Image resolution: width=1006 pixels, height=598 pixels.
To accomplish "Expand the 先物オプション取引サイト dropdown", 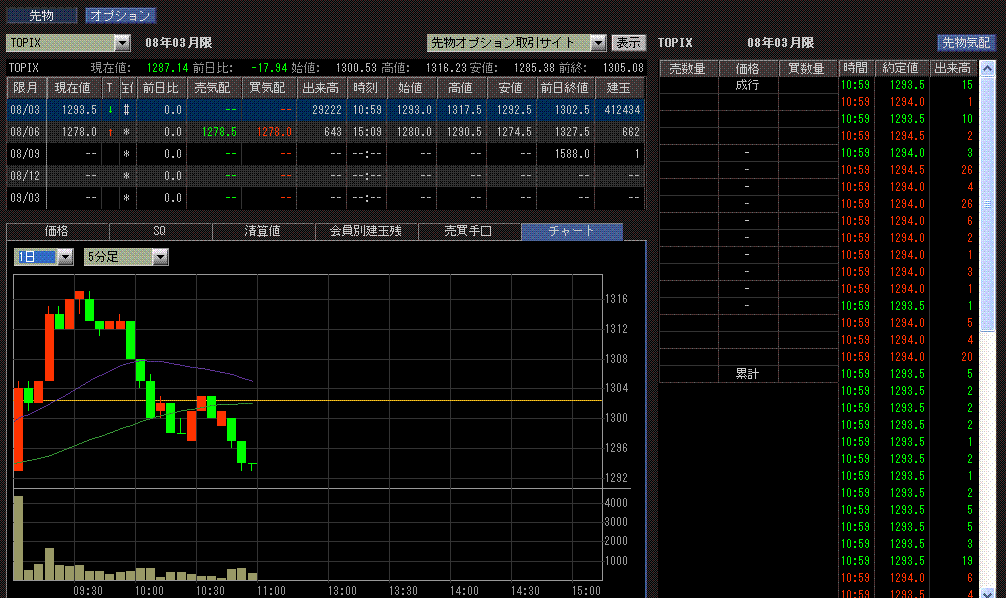I will pyautogui.click(x=598, y=43).
